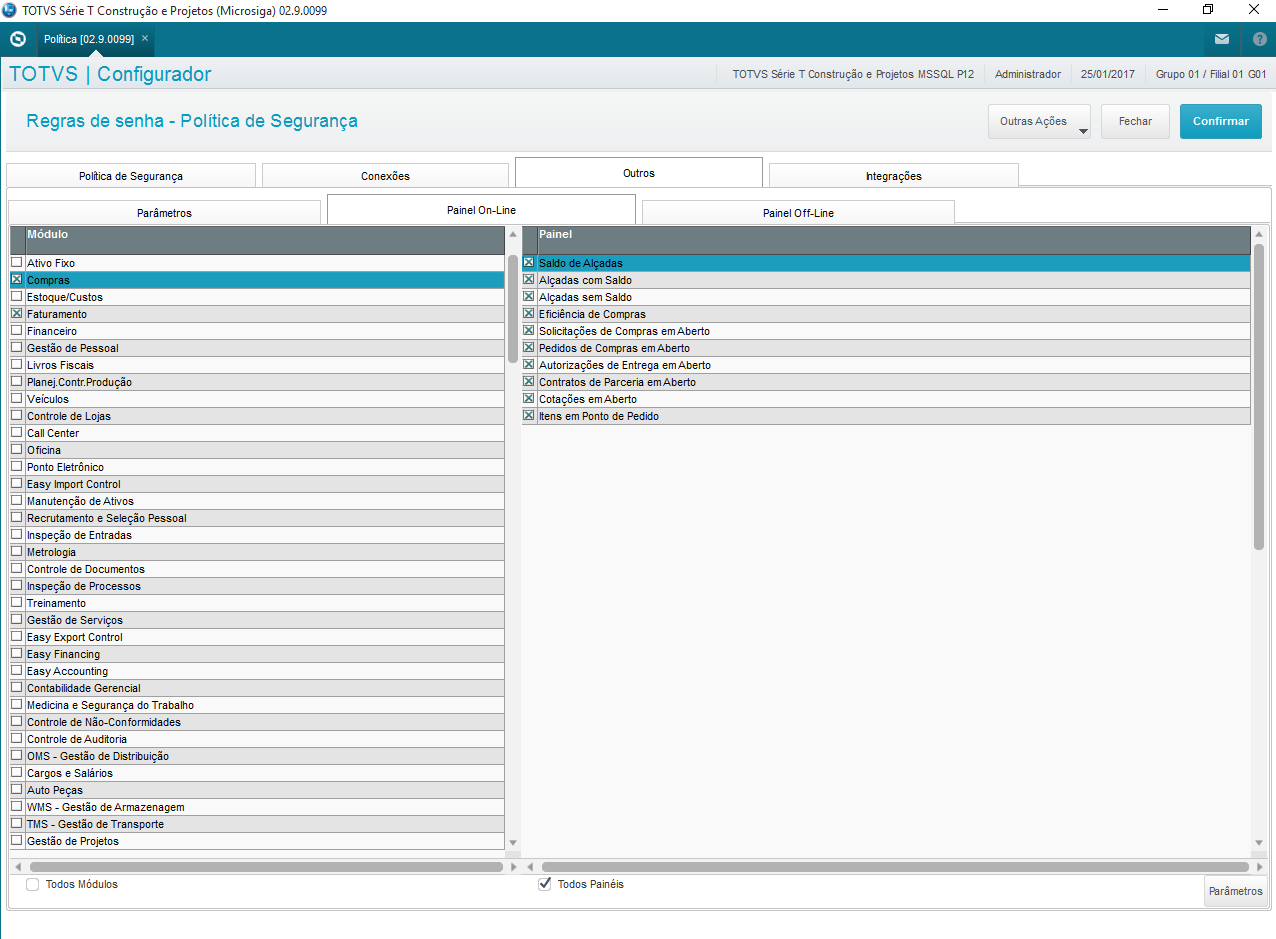Click the panel list scroll down arrow
This screenshot has width=1276, height=939.
click(x=1259, y=844)
